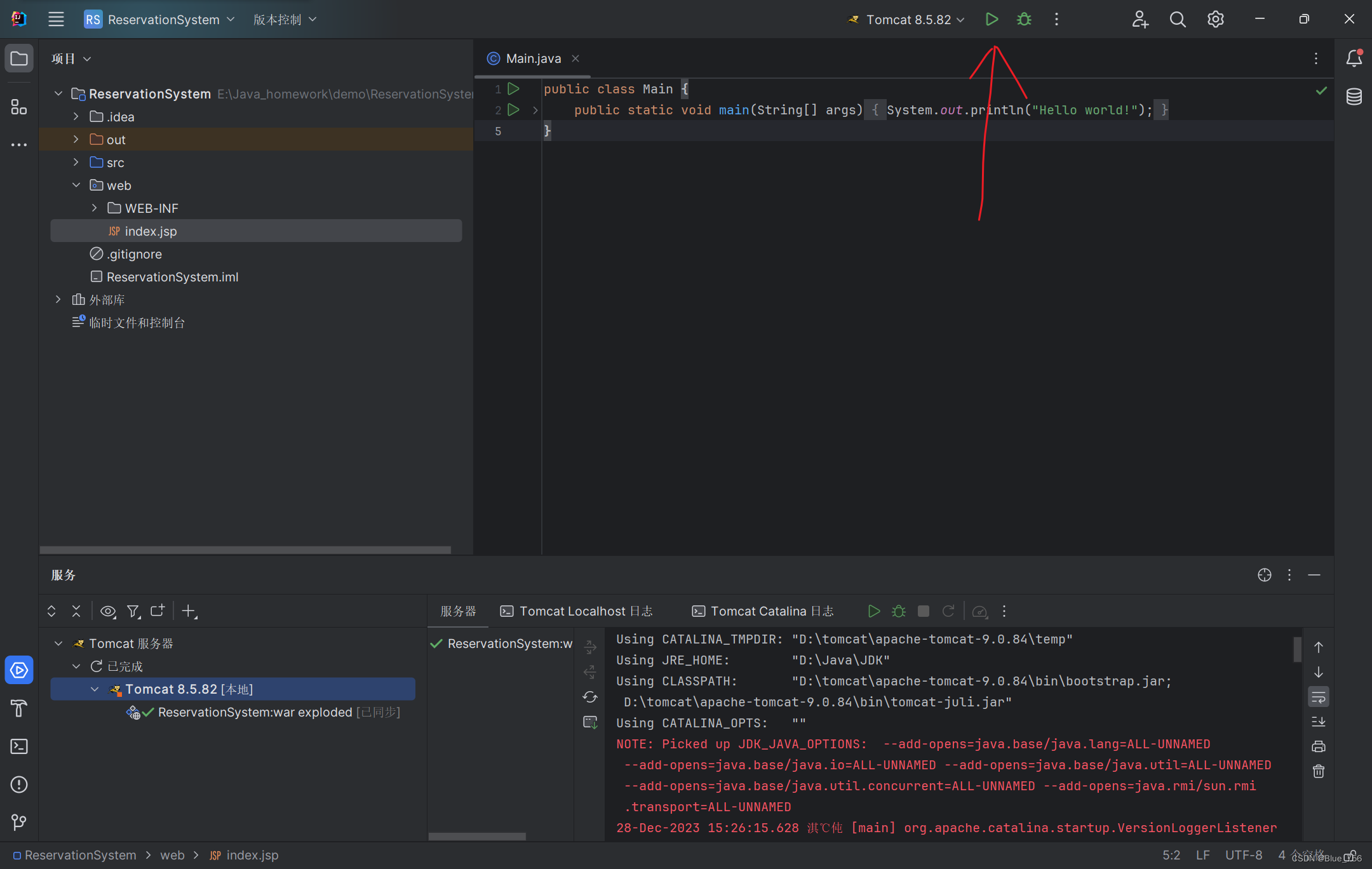Open the Notifications bell
The height and width of the screenshot is (869, 1372).
click(x=1354, y=58)
